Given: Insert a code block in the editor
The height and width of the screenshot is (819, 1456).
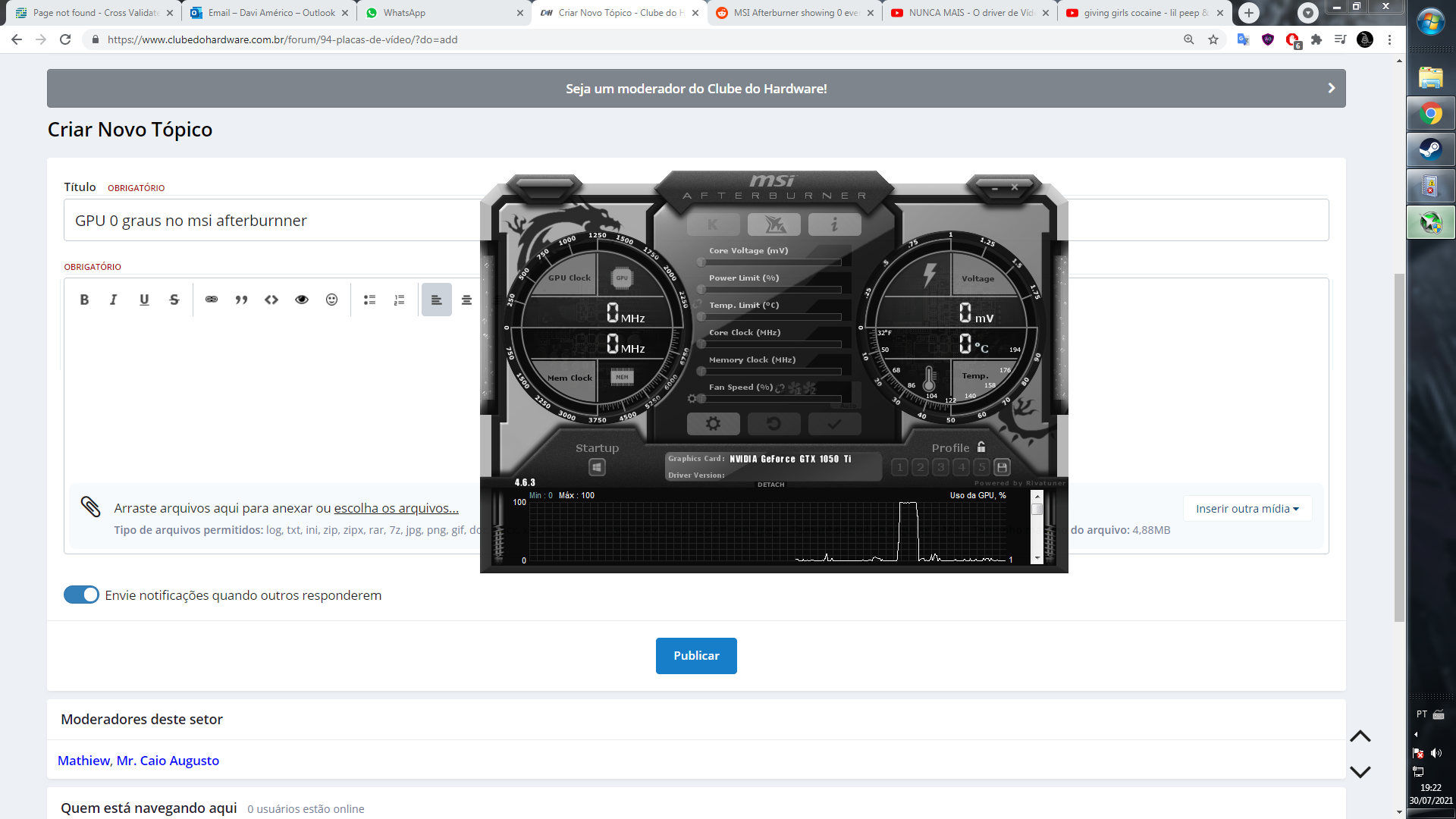Looking at the screenshot, I should [271, 300].
